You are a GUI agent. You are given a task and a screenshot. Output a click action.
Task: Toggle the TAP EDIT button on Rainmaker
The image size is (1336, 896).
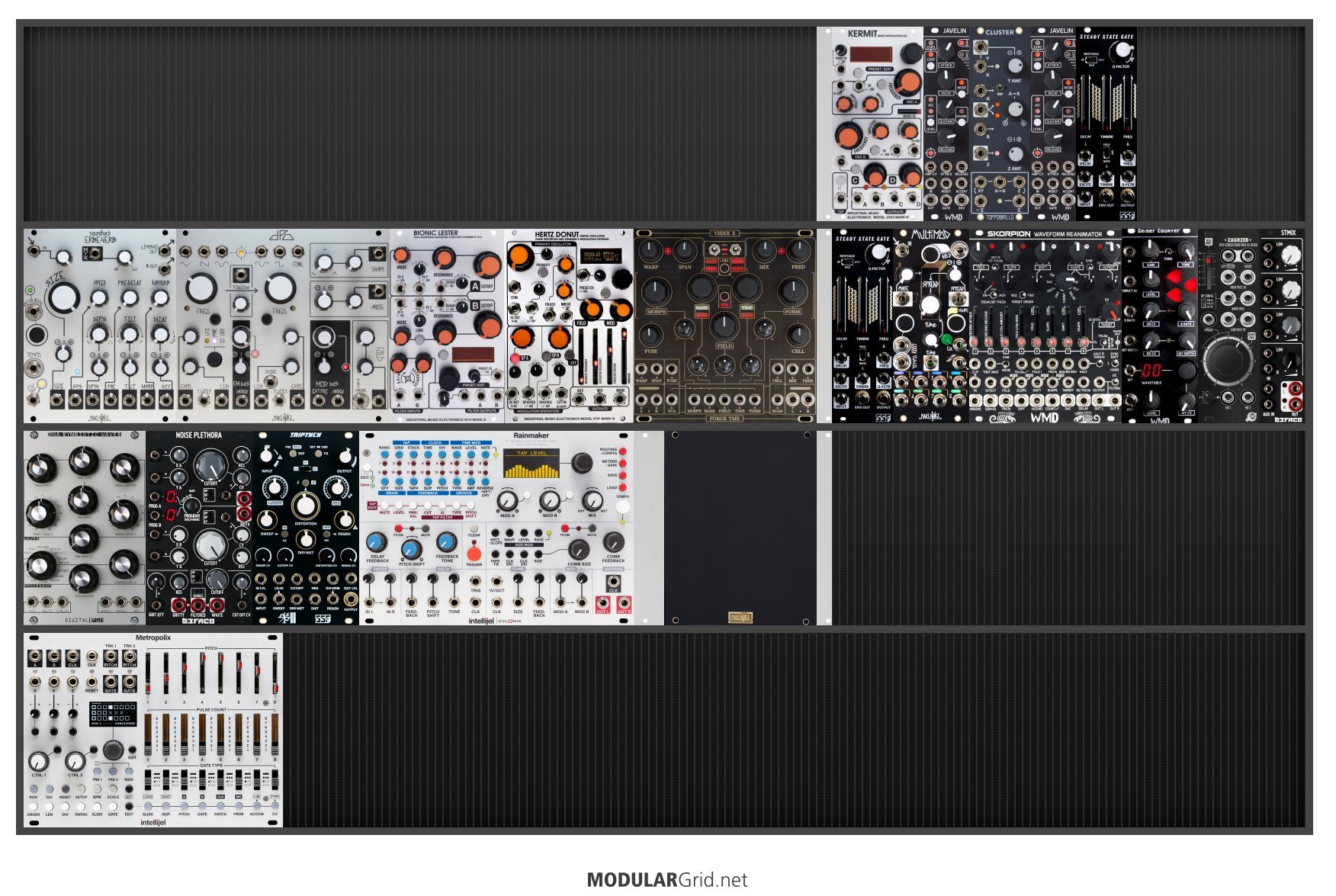(373, 506)
